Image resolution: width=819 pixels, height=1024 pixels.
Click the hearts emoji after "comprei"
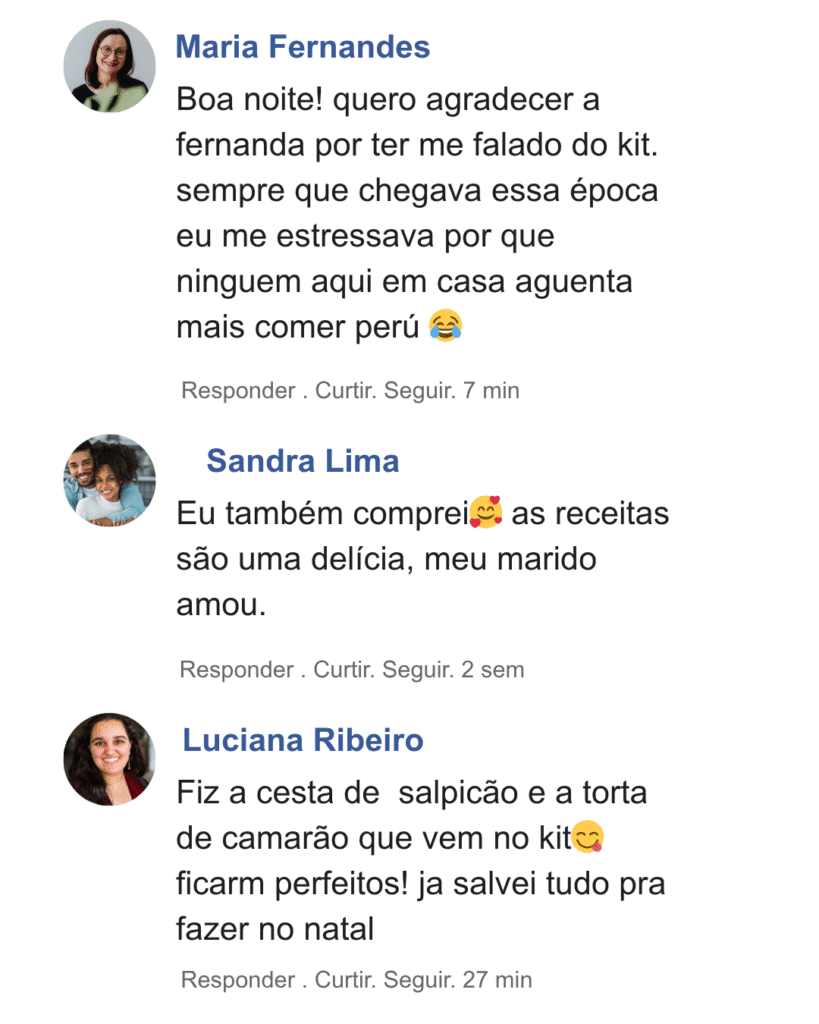point(486,514)
